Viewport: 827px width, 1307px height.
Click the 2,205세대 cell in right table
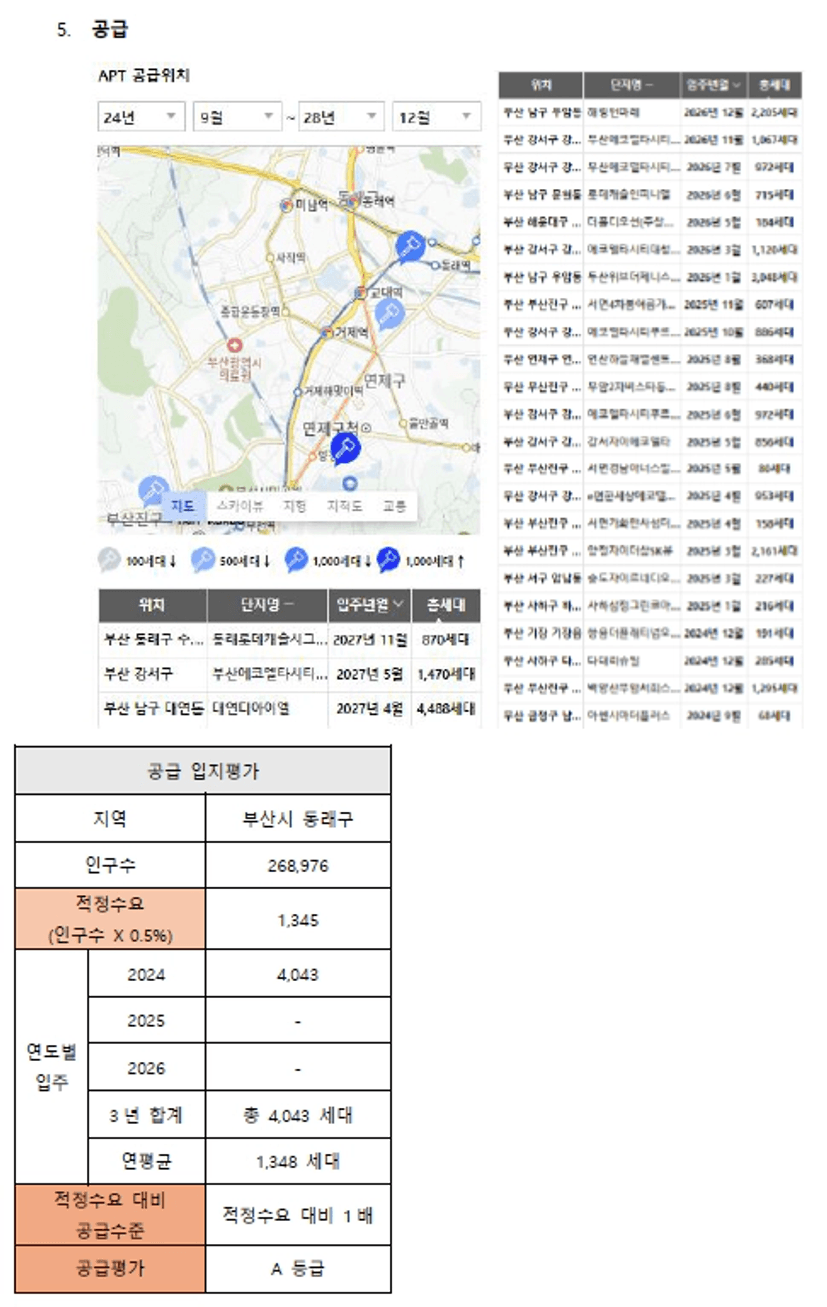(775, 113)
